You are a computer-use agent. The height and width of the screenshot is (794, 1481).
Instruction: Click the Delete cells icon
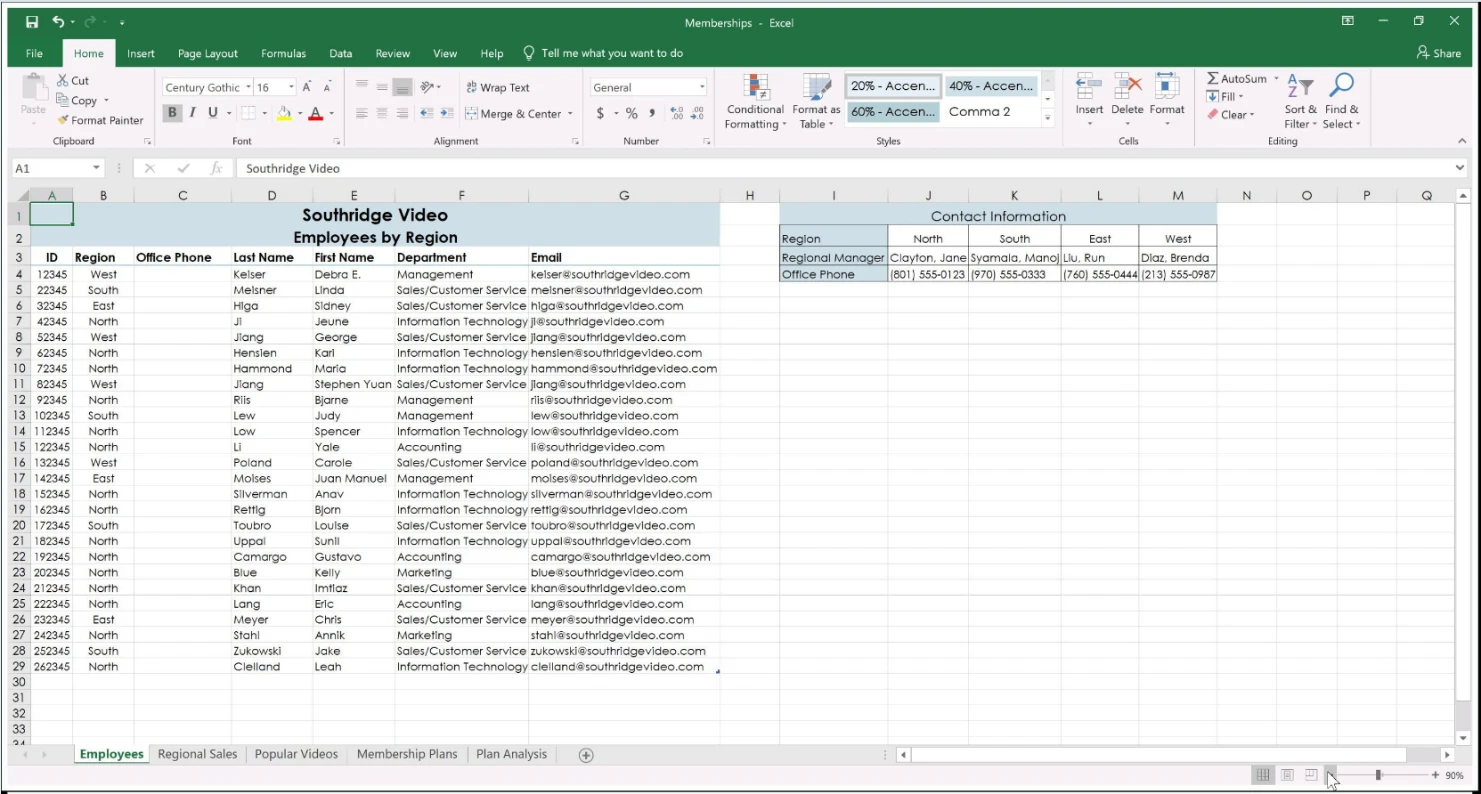pyautogui.click(x=1127, y=87)
